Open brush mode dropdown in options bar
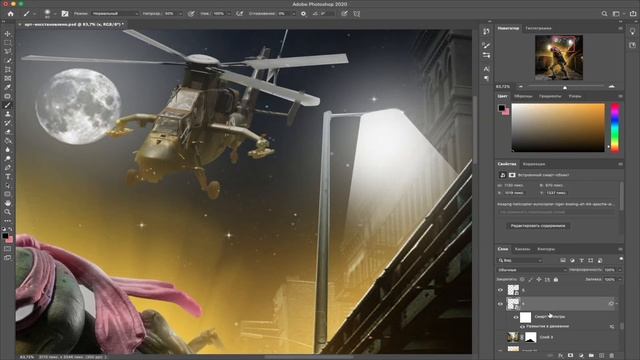The image size is (640, 360). pos(114,13)
